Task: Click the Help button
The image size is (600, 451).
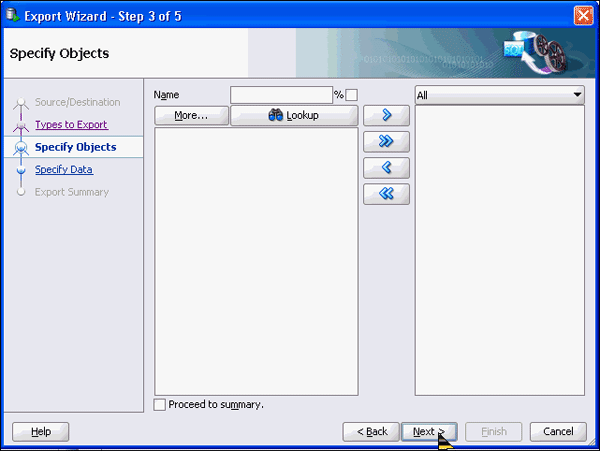Action: tap(41, 431)
